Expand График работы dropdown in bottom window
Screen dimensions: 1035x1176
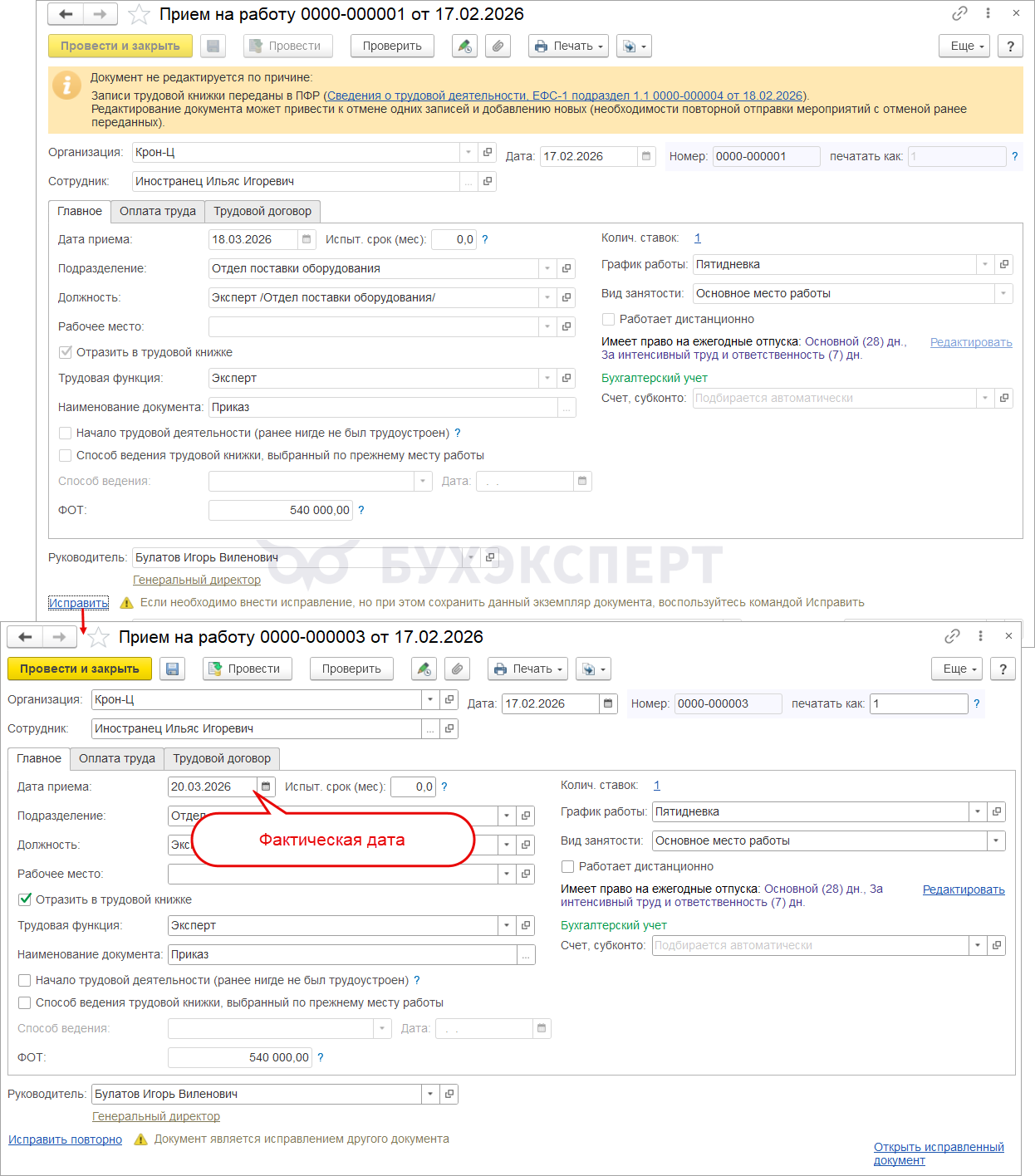(x=978, y=811)
